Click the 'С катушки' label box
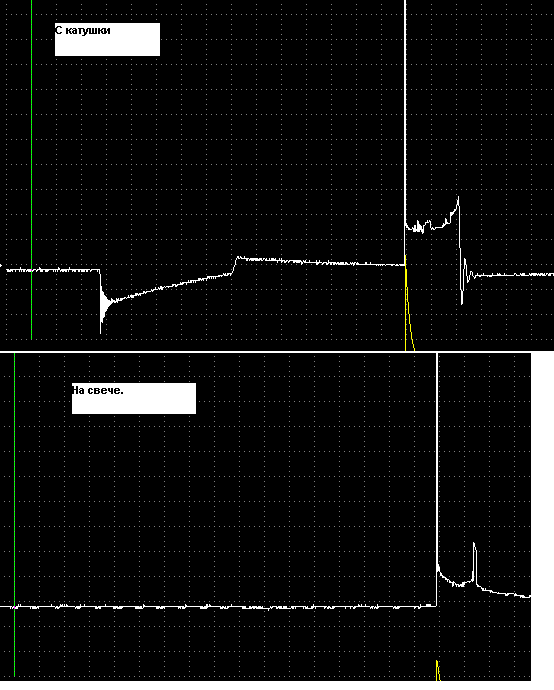Screen dimensions: 554x690 (107, 40)
